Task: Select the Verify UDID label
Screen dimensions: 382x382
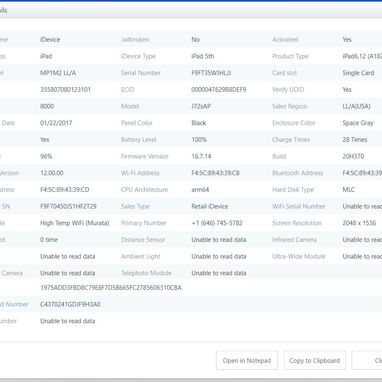Action: click(288, 89)
